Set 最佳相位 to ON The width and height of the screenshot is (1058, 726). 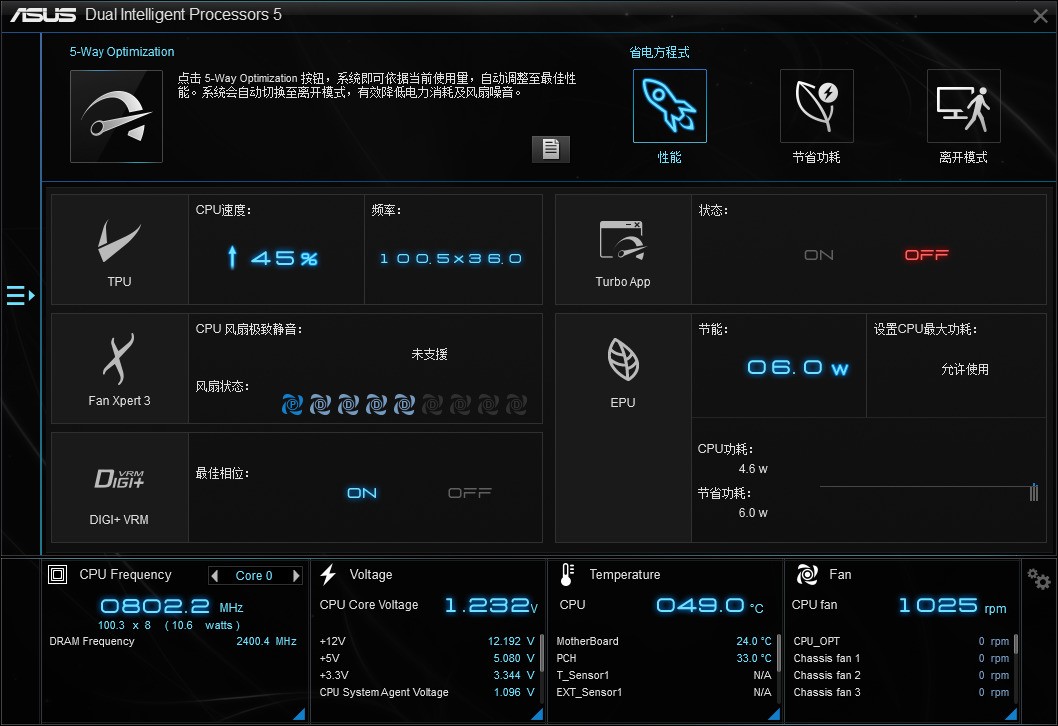pyautogui.click(x=362, y=493)
